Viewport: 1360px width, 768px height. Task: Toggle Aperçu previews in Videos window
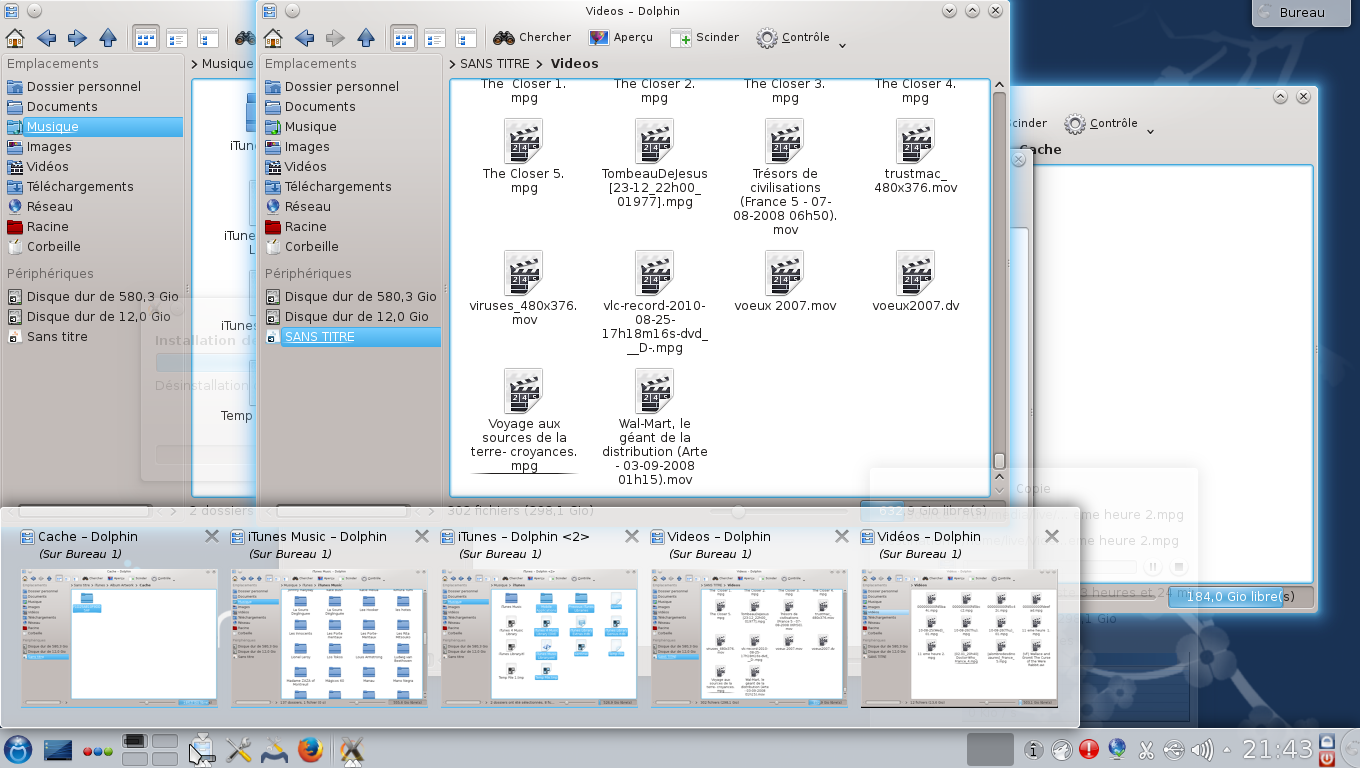(x=620, y=38)
